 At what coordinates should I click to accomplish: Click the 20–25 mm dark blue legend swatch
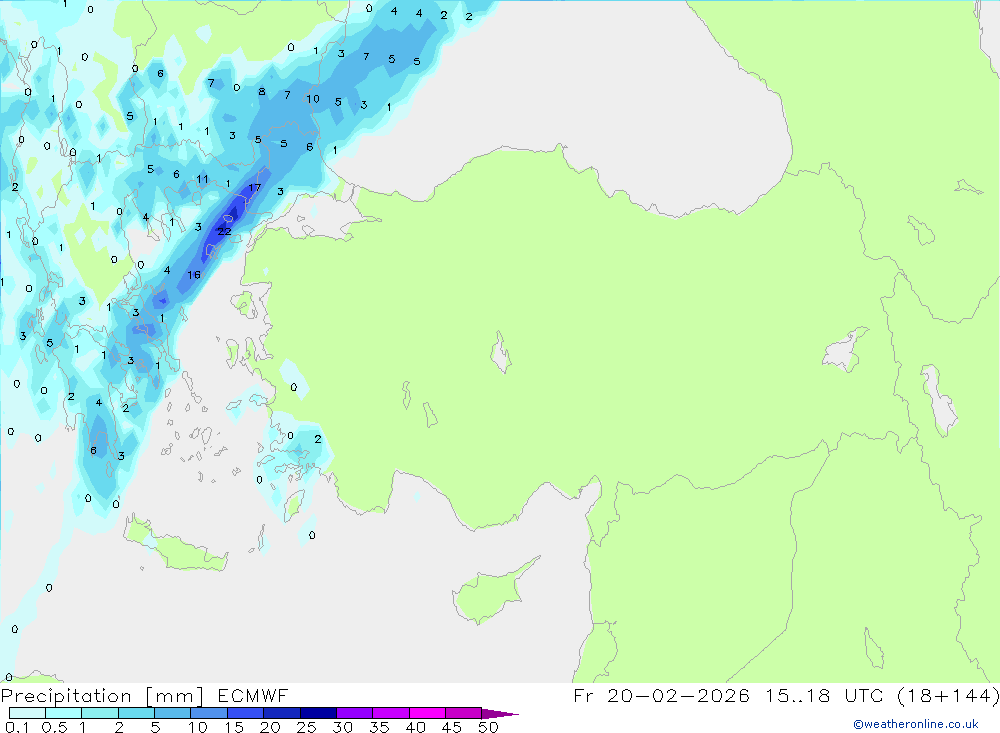282,713
